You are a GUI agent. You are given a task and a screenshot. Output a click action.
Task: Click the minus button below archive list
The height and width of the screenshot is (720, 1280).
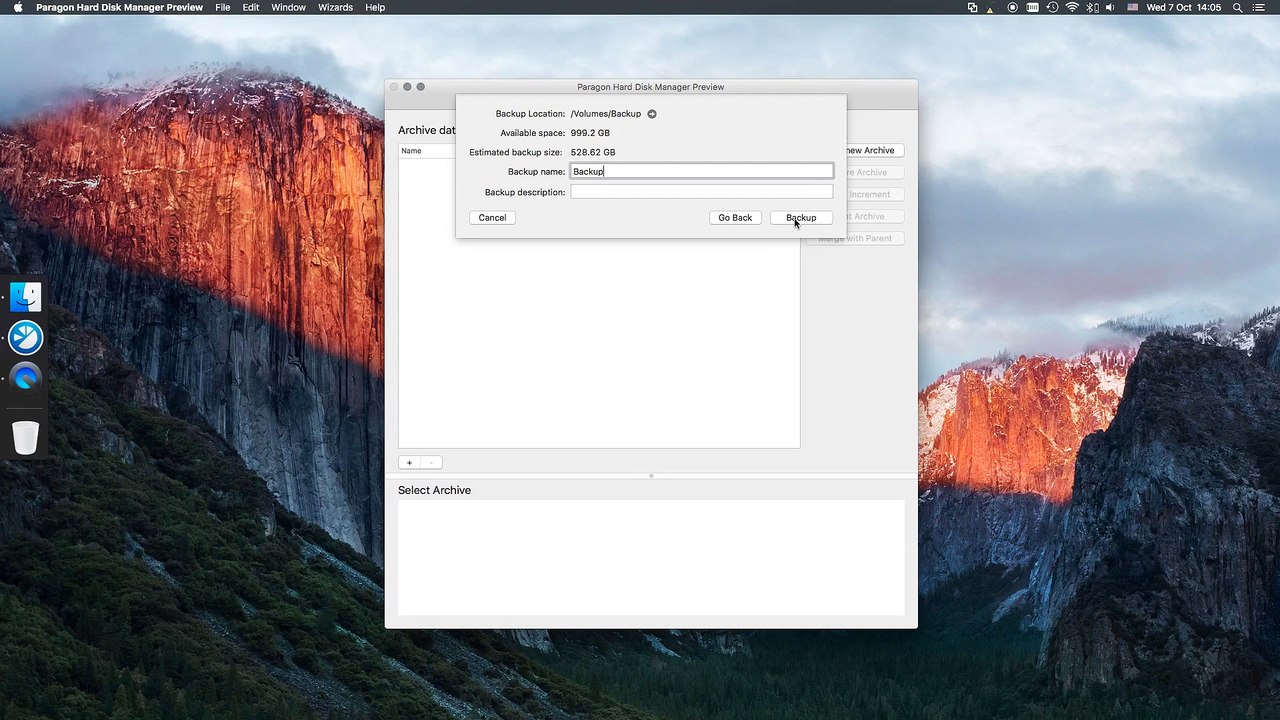[431, 463]
